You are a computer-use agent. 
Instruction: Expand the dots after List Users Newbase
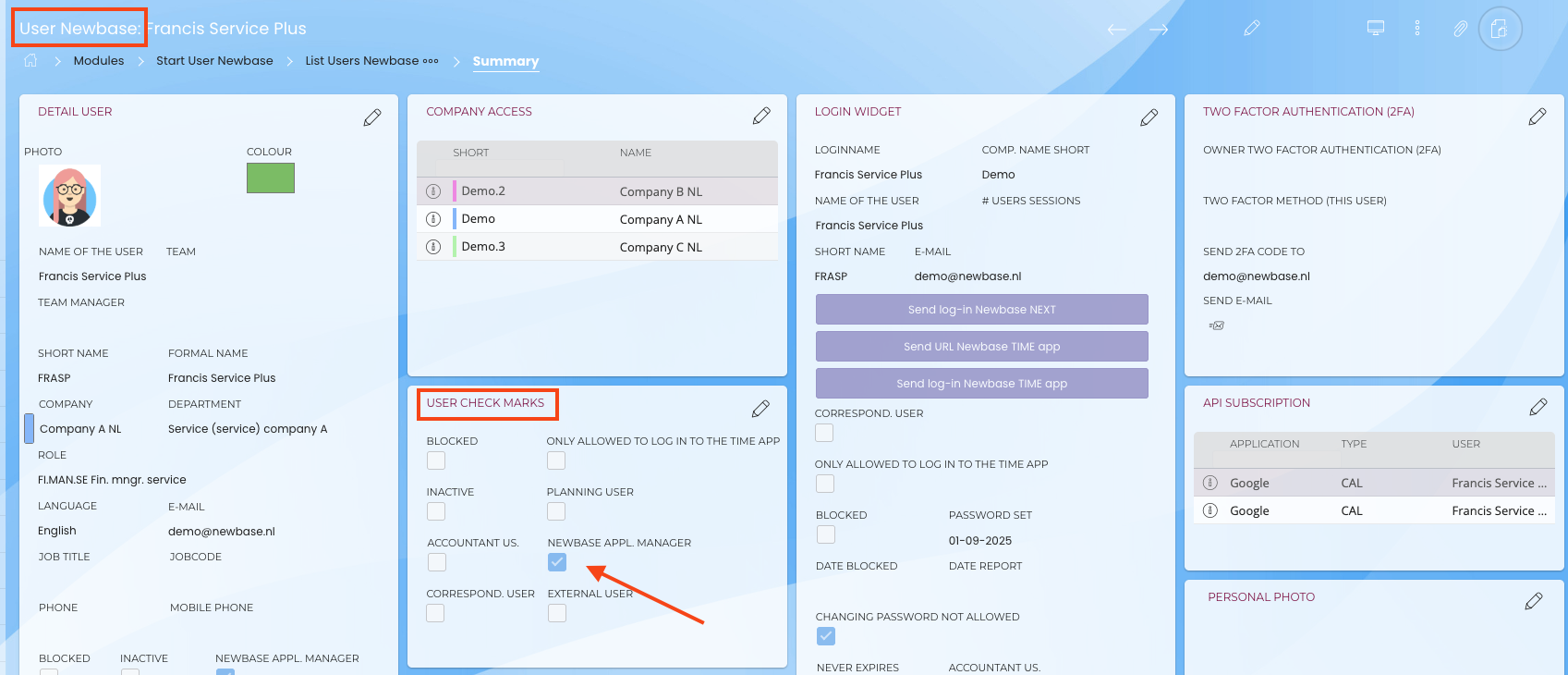431,61
